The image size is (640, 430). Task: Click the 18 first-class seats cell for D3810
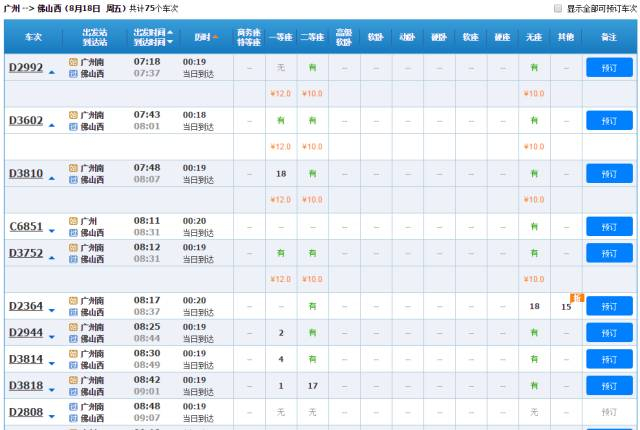[x=281, y=174]
